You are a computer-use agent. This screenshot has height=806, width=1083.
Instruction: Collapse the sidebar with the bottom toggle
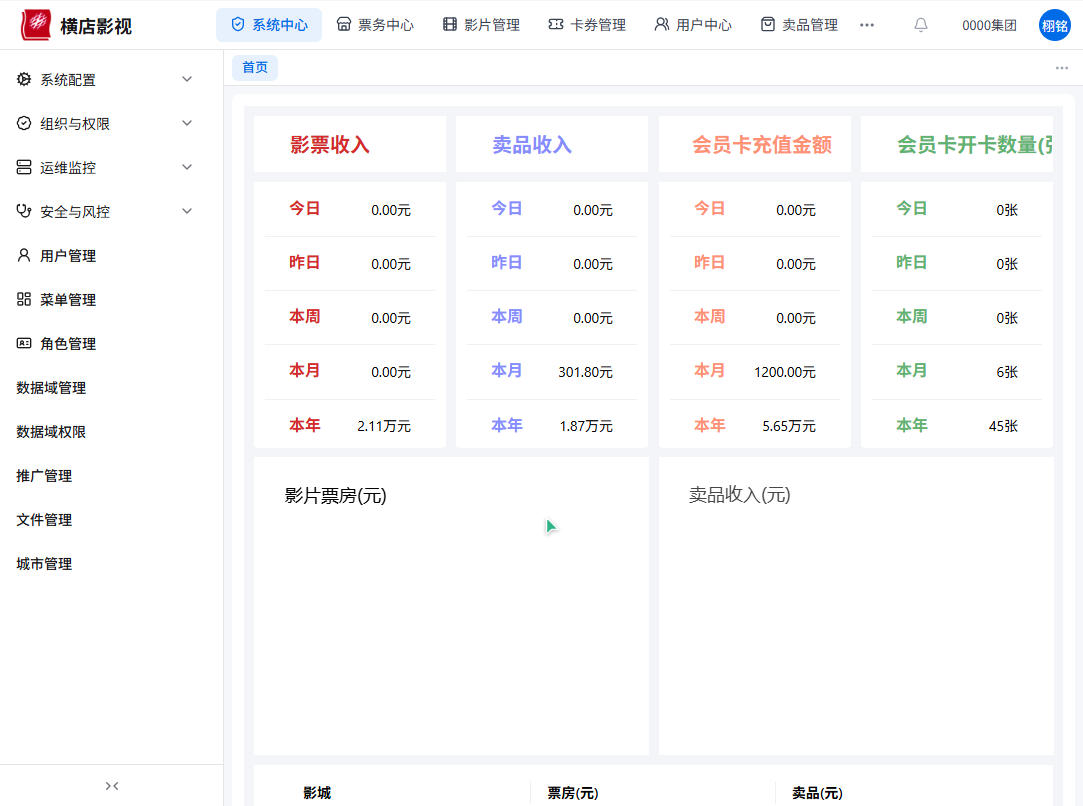pos(112,786)
